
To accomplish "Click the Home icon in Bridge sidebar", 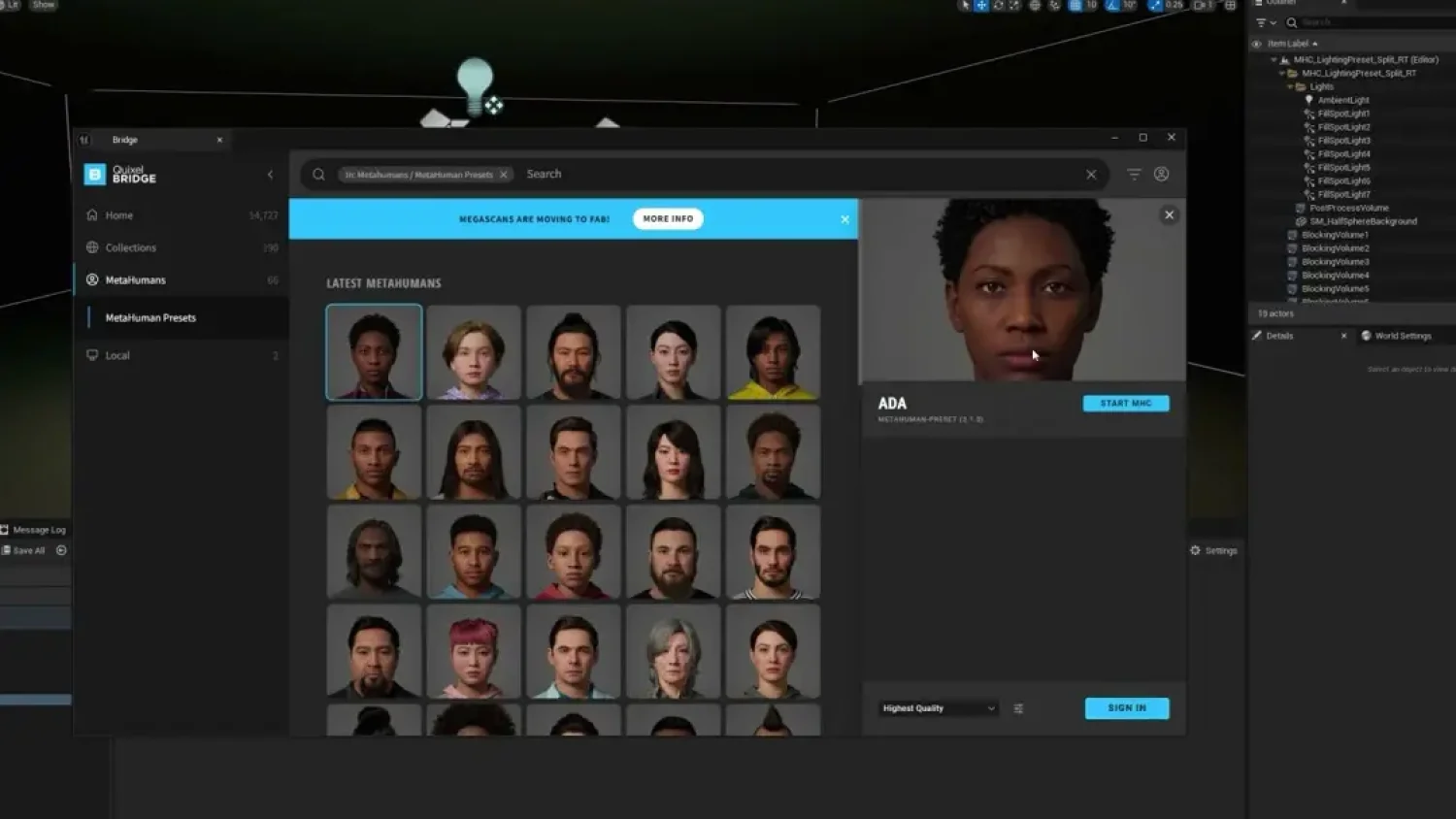I will point(92,215).
